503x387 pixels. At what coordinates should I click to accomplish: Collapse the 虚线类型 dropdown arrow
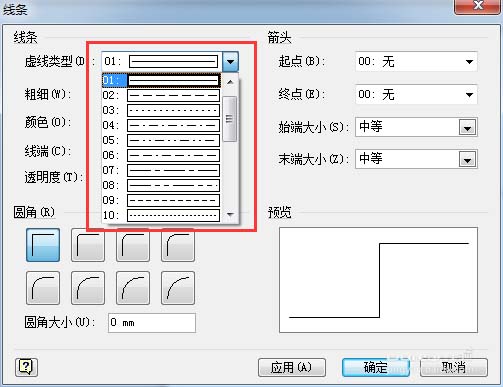pos(230,62)
